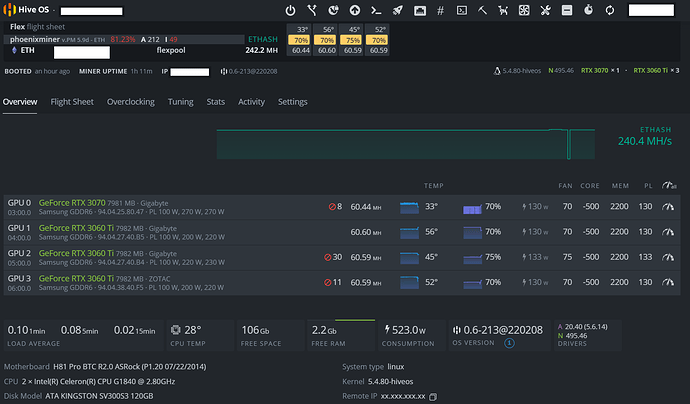The image size is (690, 404).
Task: Click the 242.2 MH total hashrate
Action: pyautogui.click(x=261, y=50)
